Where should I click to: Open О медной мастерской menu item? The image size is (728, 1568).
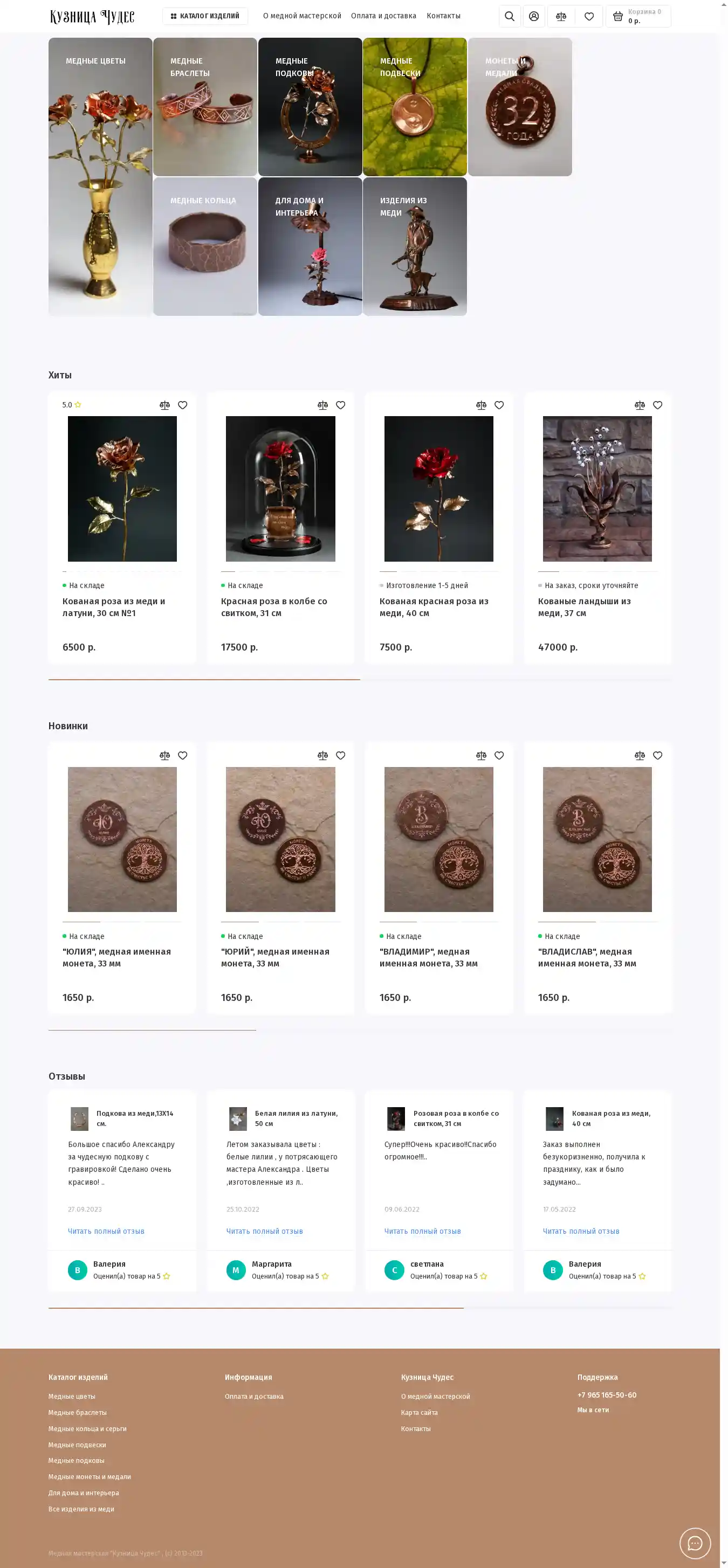[x=302, y=16]
